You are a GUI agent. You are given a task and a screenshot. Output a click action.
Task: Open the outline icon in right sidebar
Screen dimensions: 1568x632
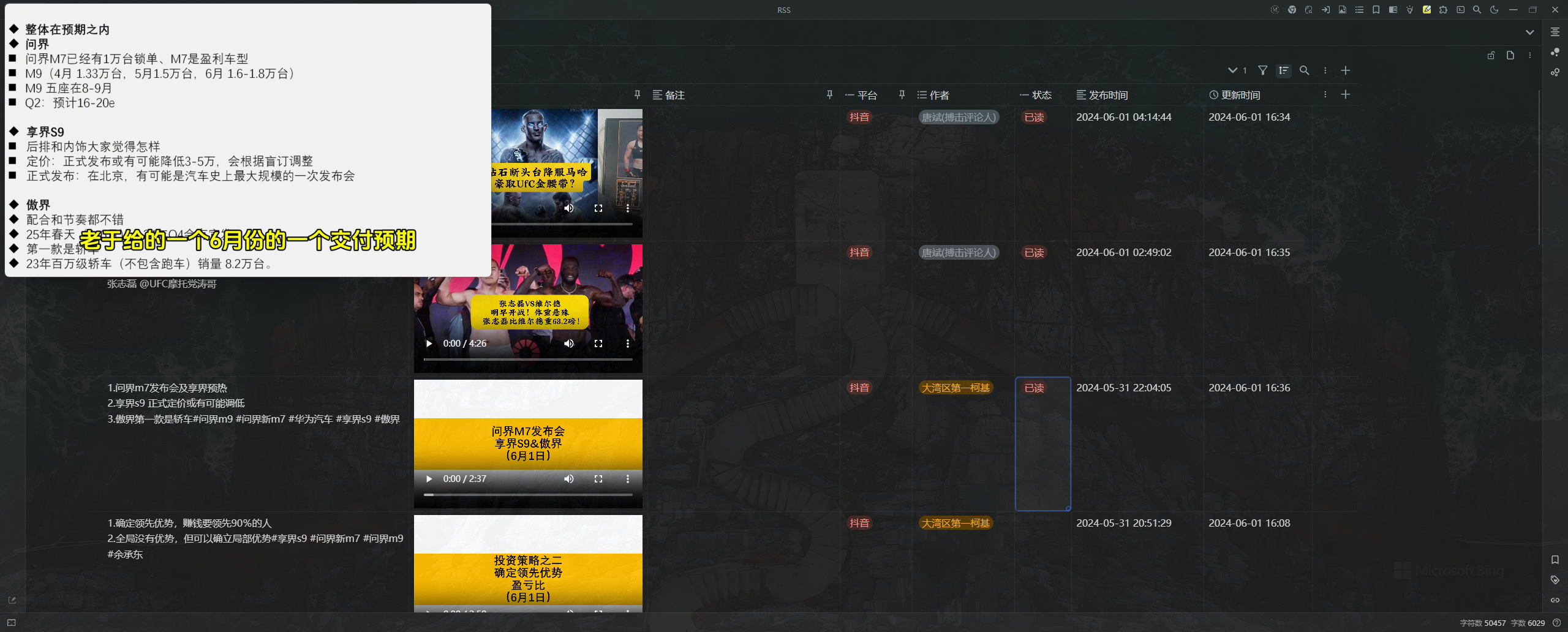point(1555,32)
